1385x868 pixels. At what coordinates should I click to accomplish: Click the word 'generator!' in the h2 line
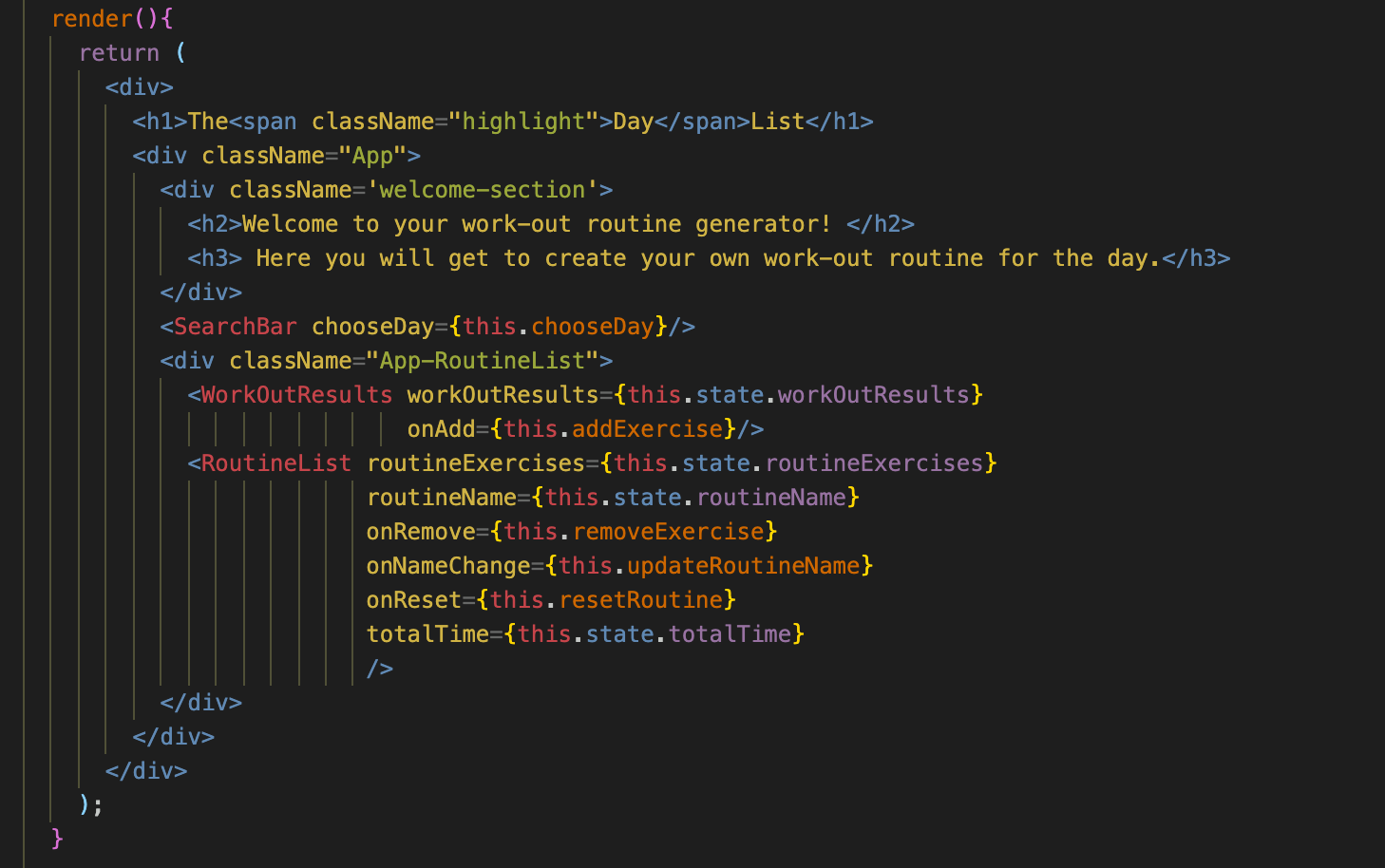tap(764, 224)
